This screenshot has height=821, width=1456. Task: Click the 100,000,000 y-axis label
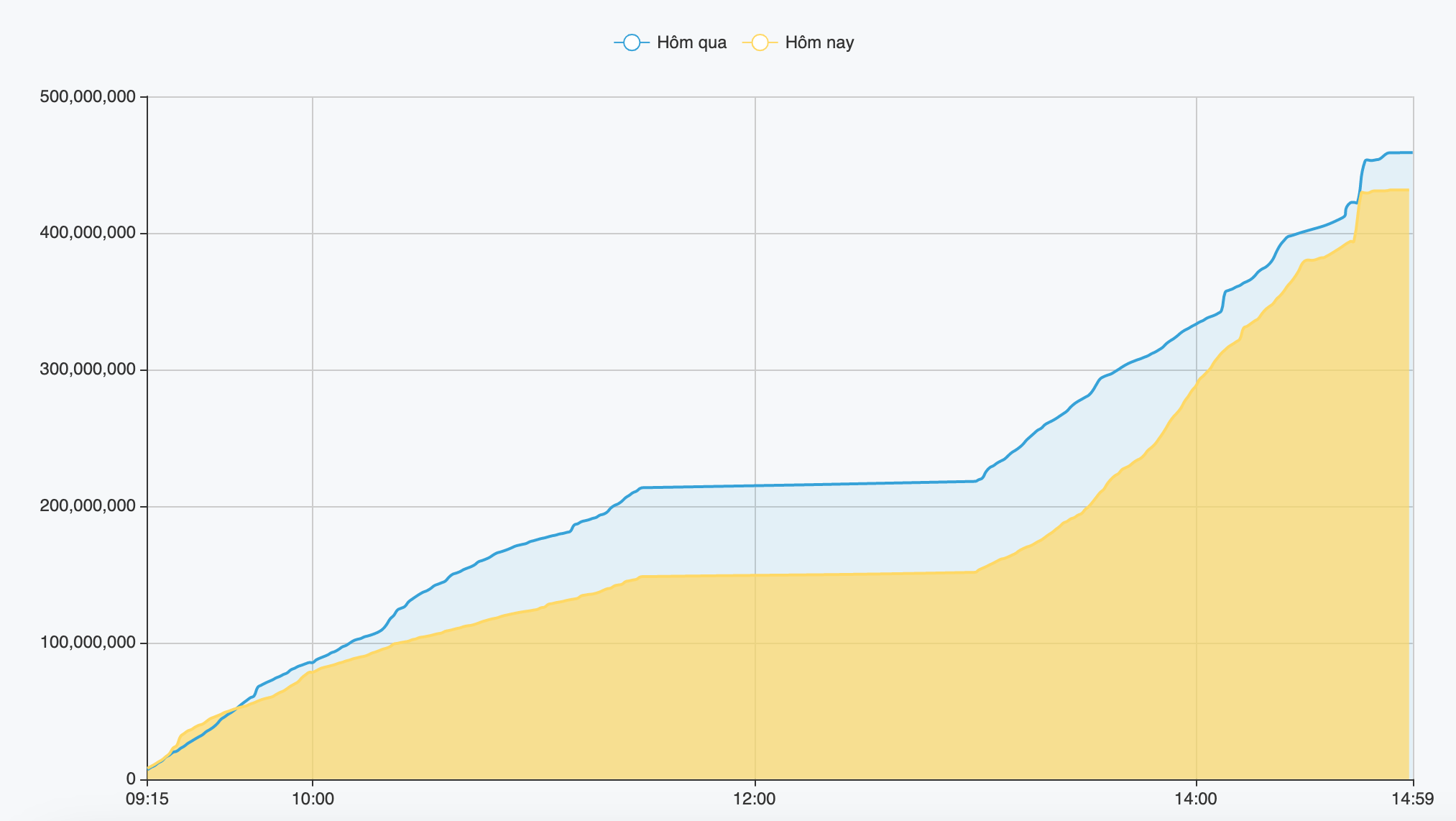[x=88, y=643]
